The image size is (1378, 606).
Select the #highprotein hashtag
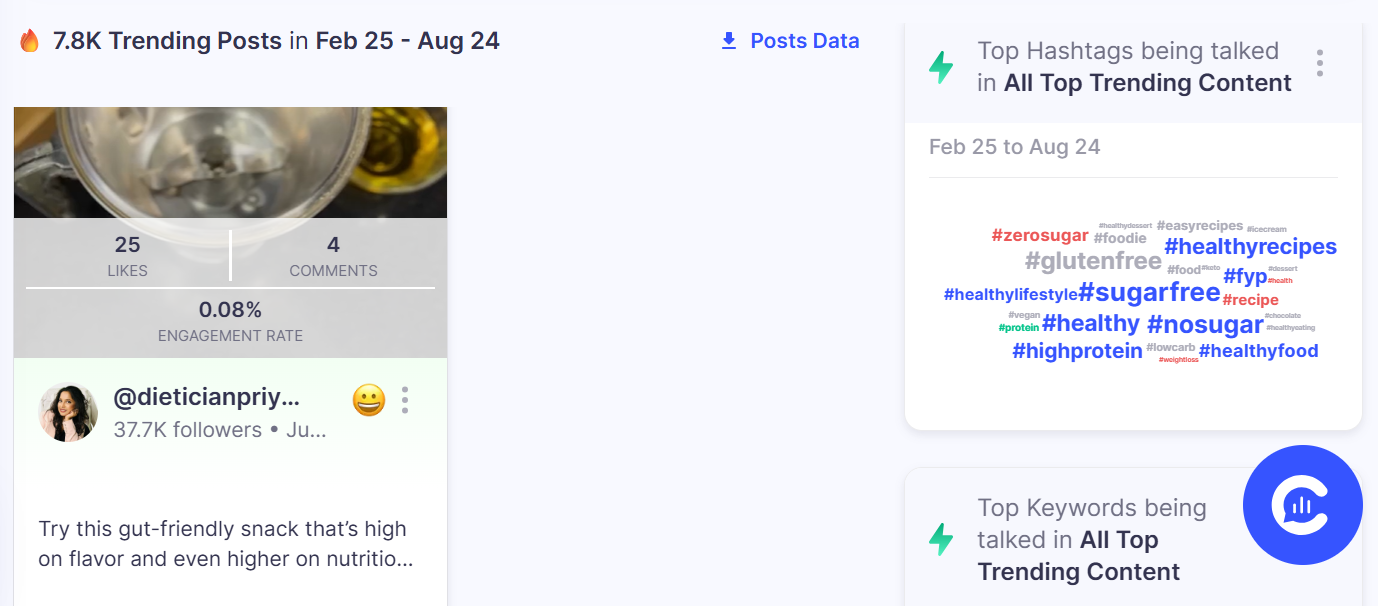(1077, 351)
